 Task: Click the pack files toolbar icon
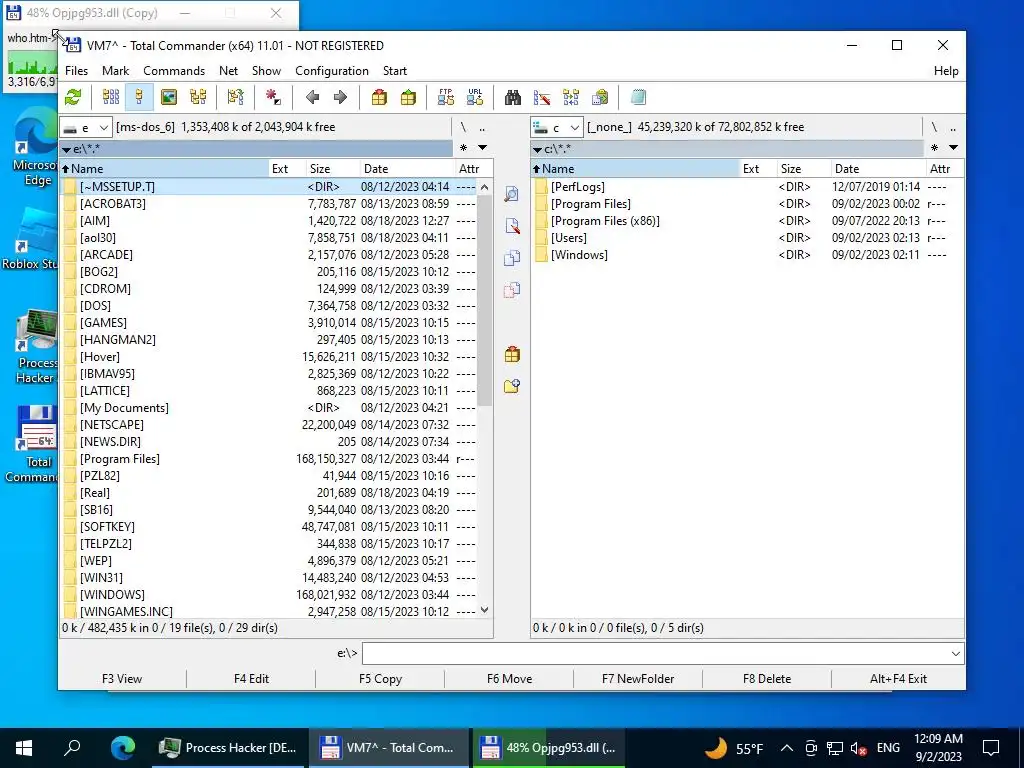[379, 97]
